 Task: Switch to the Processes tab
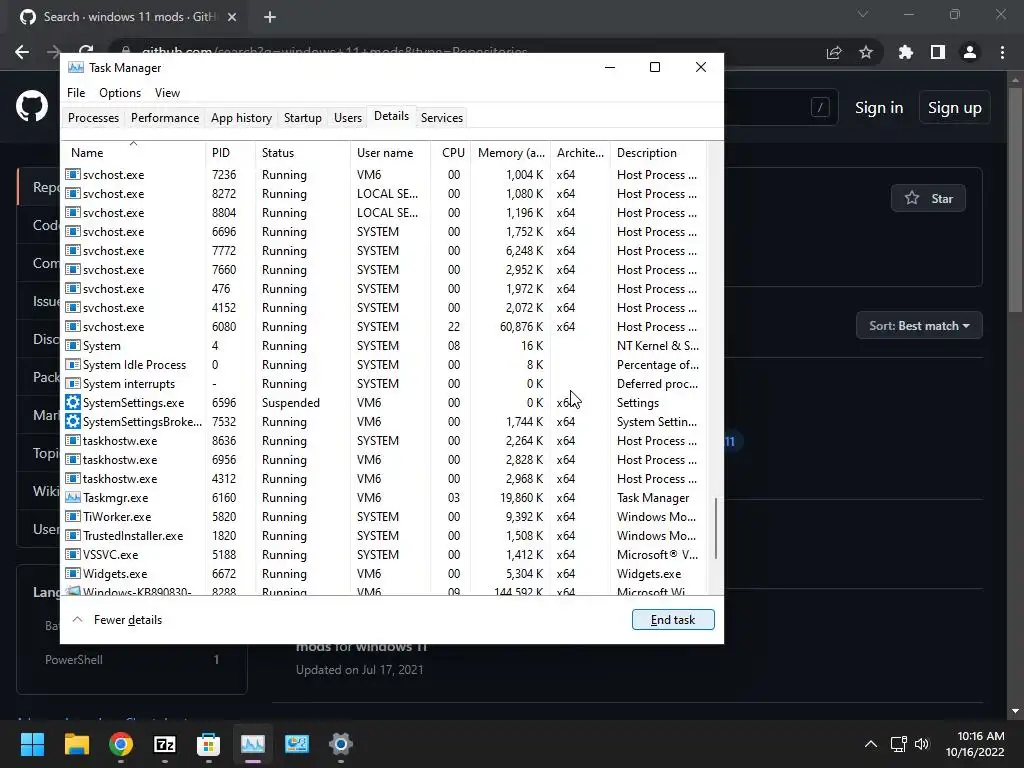click(x=93, y=118)
